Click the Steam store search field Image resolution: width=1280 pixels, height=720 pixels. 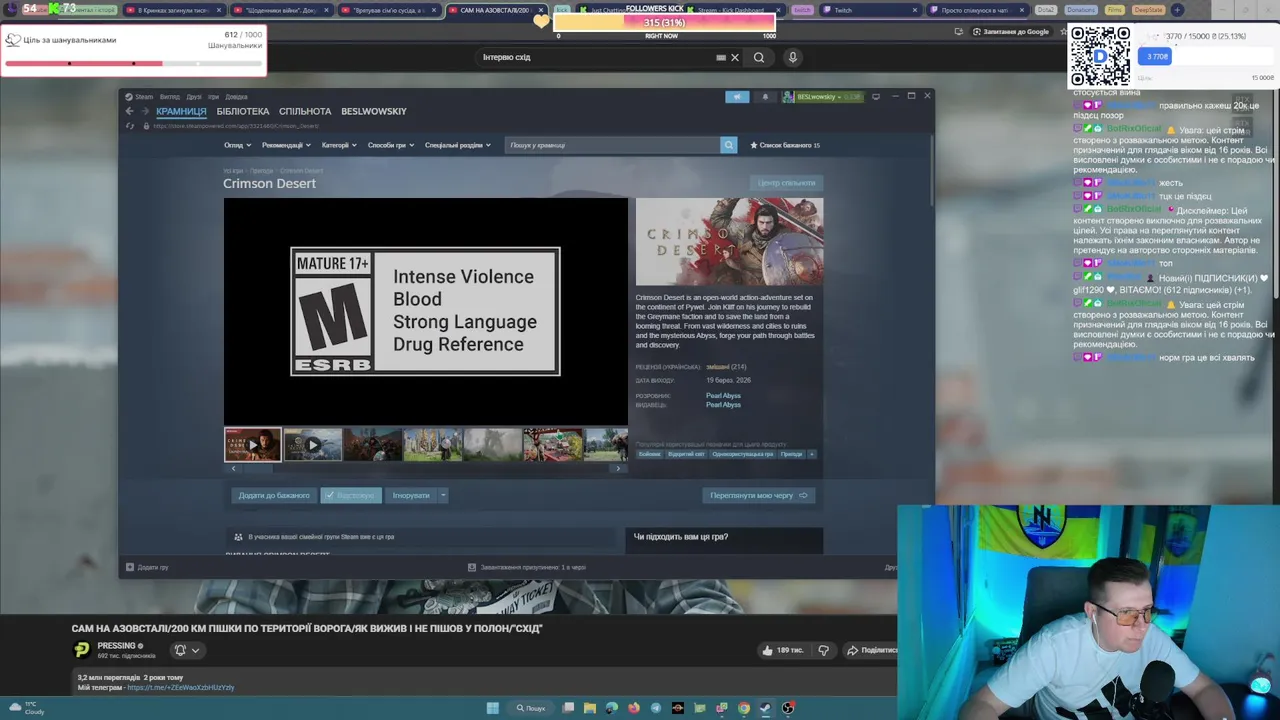612,145
